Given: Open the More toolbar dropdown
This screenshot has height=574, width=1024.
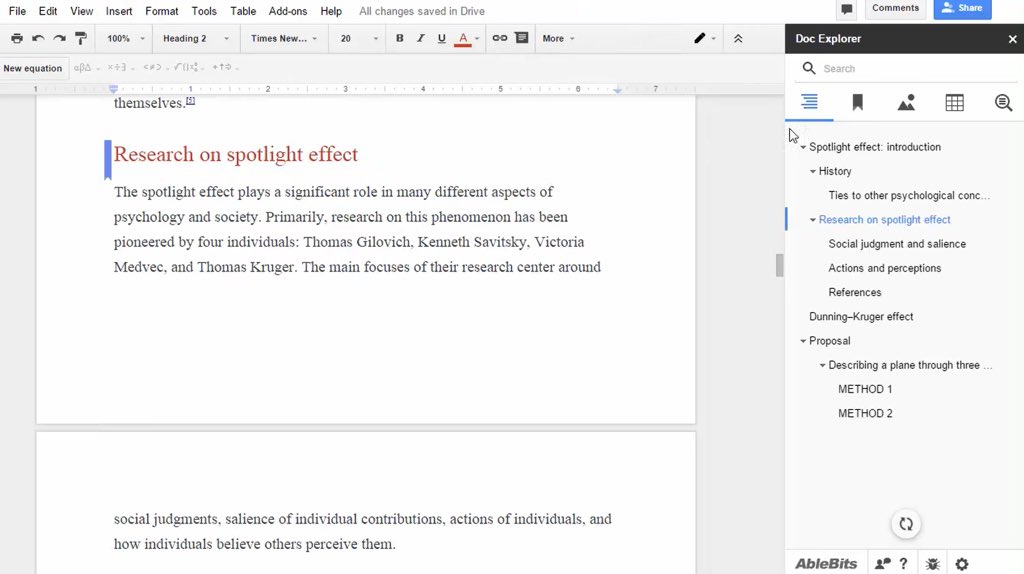Looking at the screenshot, I should pyautogui.click(x=558, y=39).
